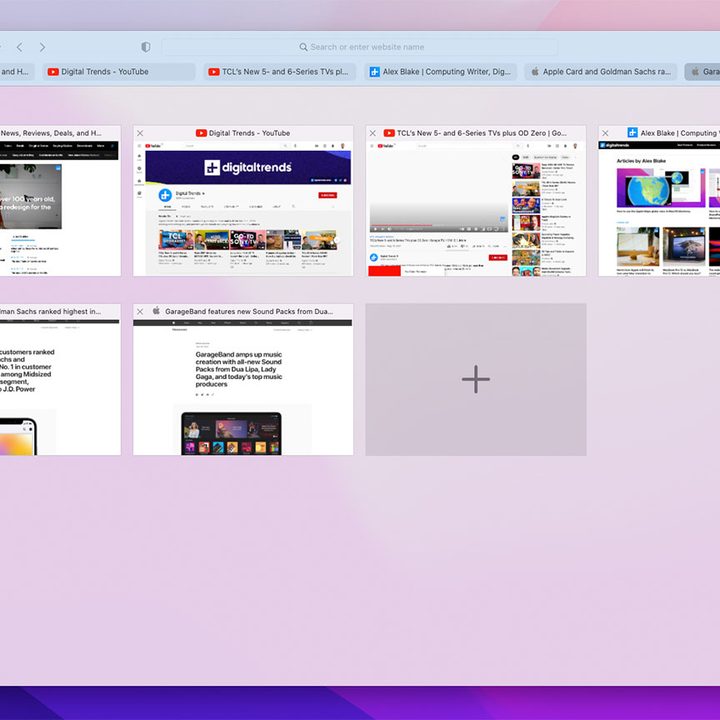Switch to the Apple Card and Goldman Sachs tab
Image resolution: width=720 pixels, height=720 pixels.
coord(601,72)
